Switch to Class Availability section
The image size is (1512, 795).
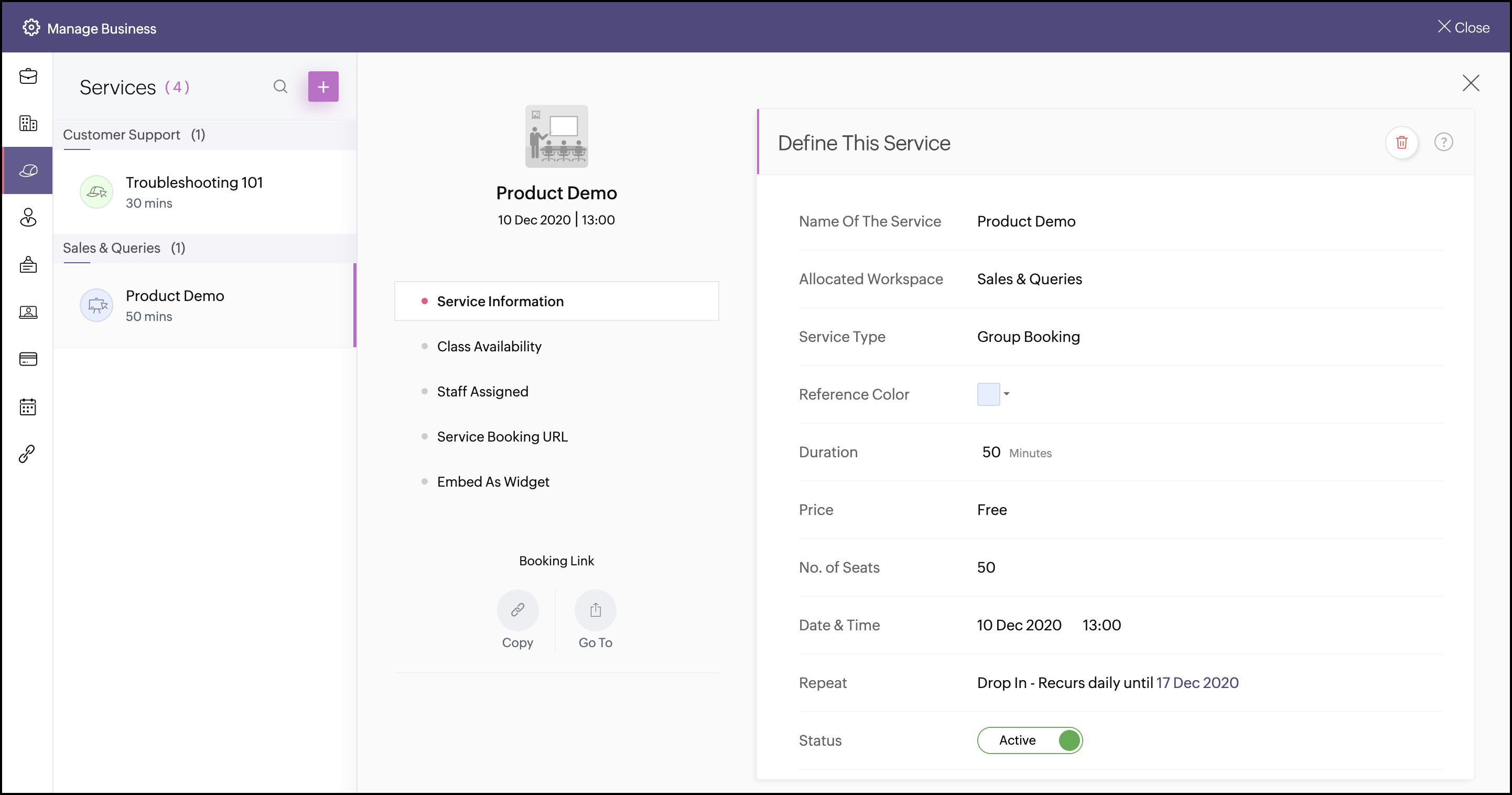tap(489, 347)
